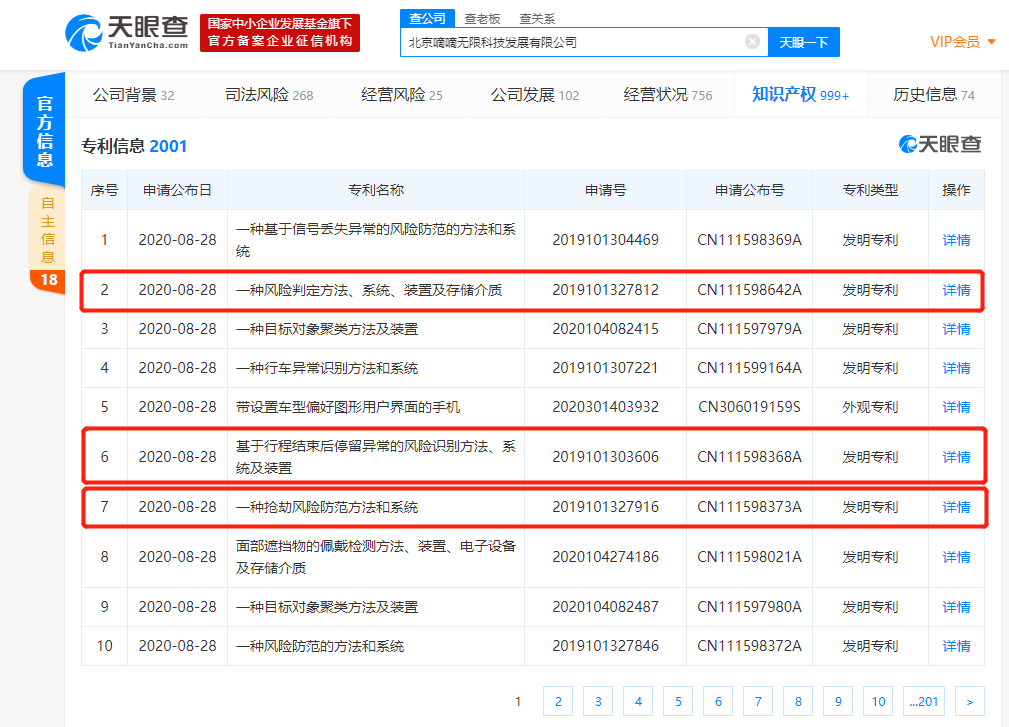Open 详情 link for patent row 2

(956, 290)
